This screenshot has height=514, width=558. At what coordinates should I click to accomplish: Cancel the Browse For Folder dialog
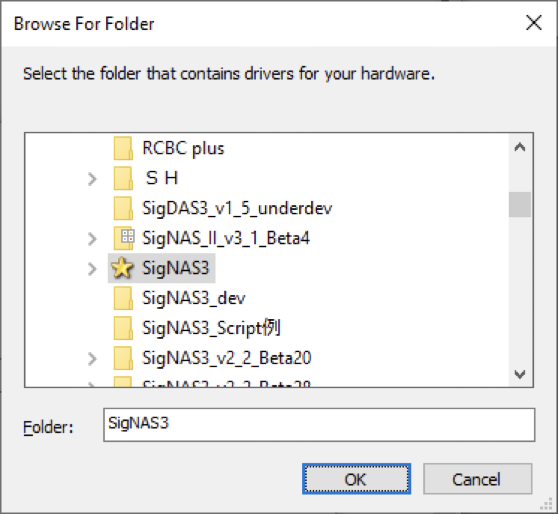click(478, 479)
